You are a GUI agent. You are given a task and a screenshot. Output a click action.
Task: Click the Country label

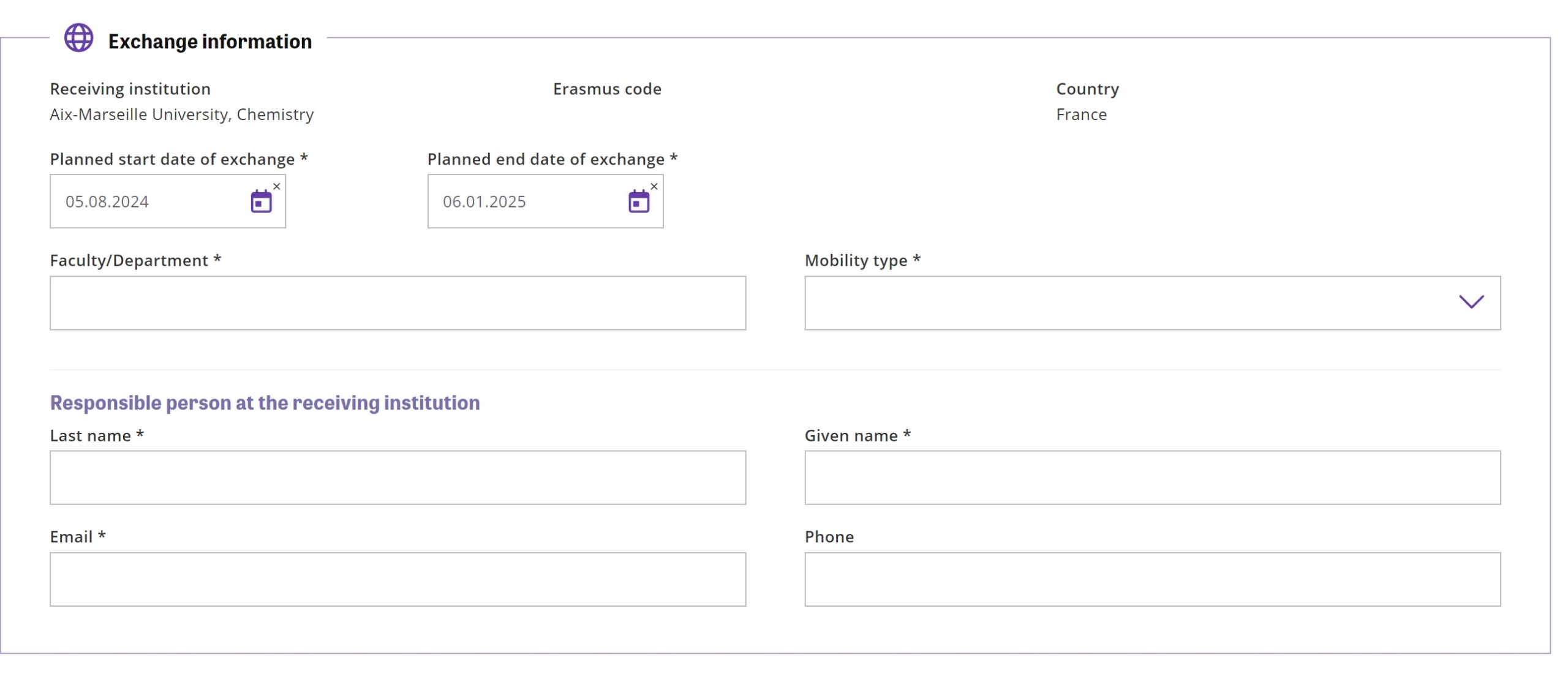coord(1087,89)
